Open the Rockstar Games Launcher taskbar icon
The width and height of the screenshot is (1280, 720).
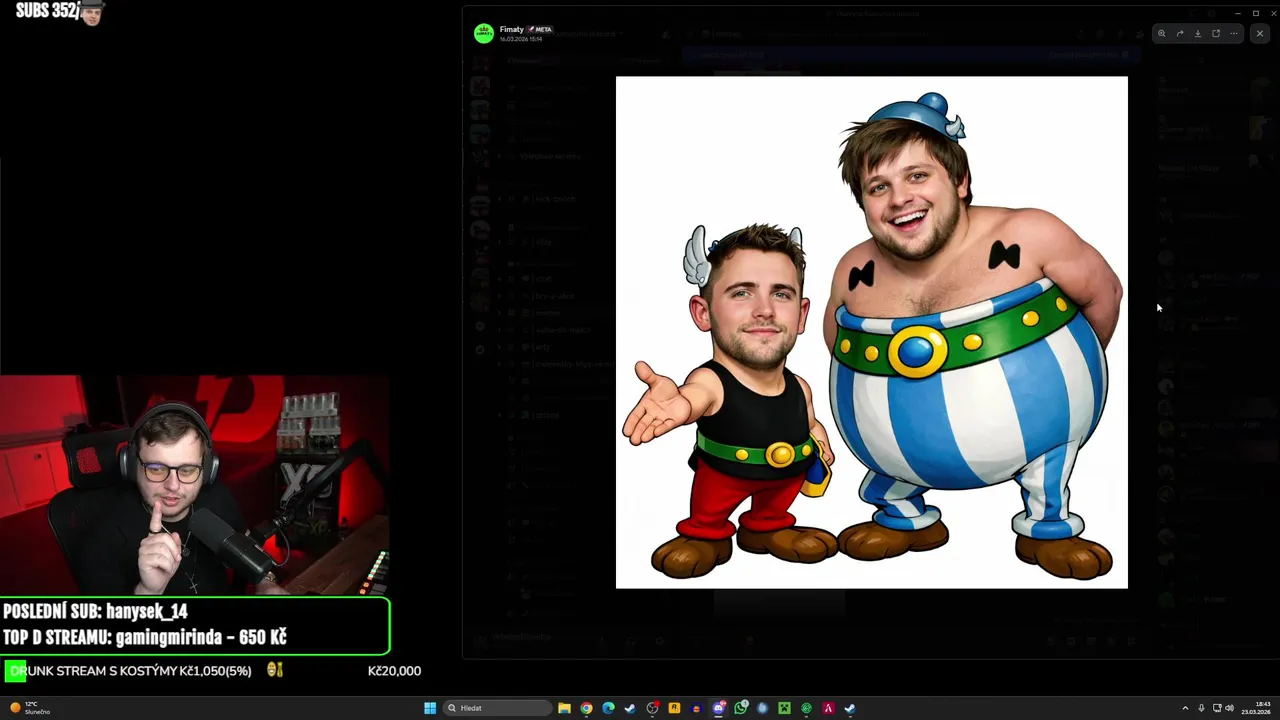[674, 708]
